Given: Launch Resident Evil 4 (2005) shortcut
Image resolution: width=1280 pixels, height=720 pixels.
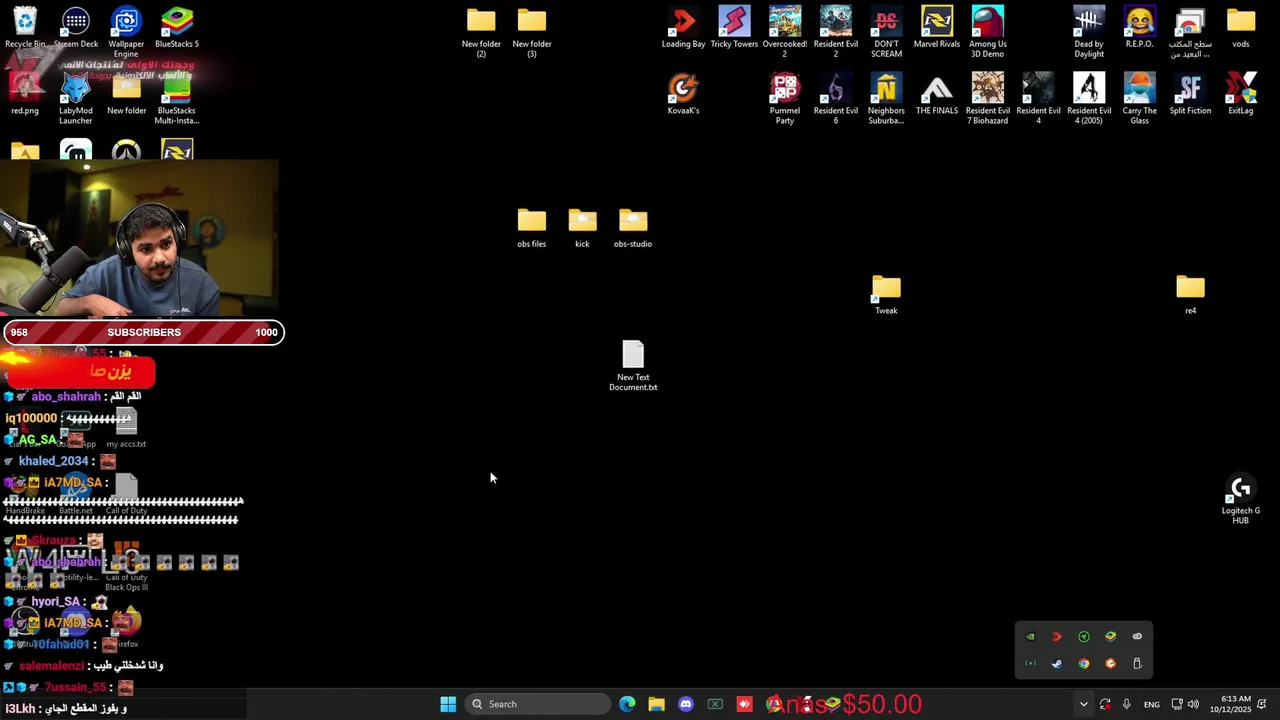Looking at the screenshot, I should tap(1089, 99).
